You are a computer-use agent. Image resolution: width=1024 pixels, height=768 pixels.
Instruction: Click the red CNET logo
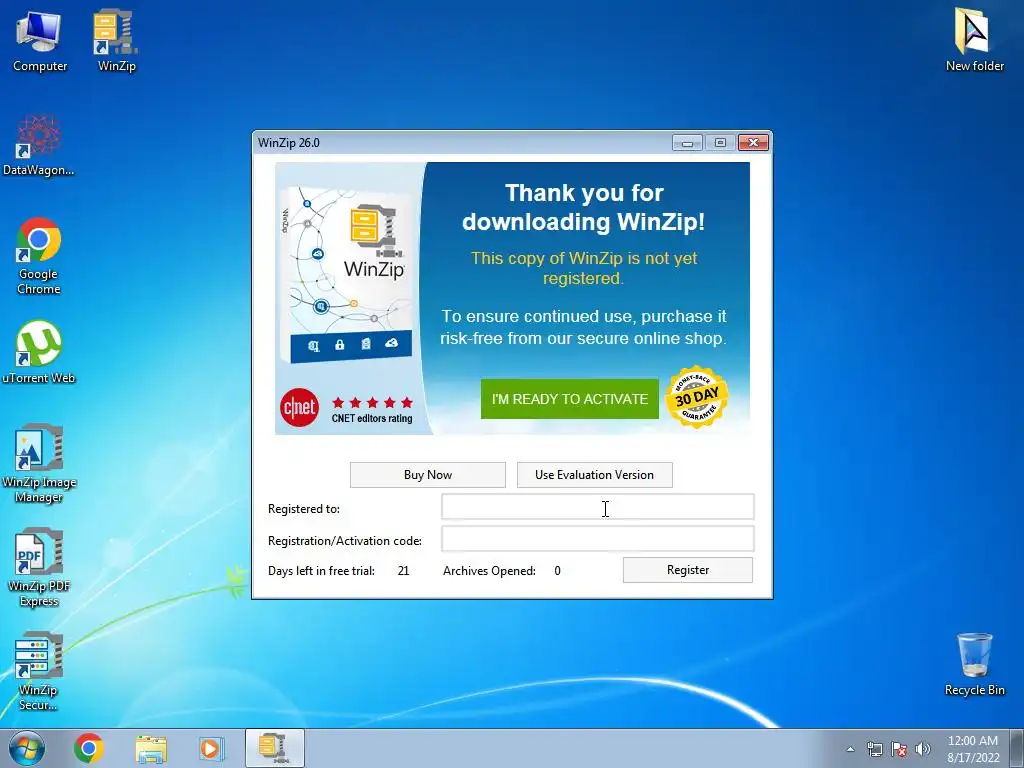pyautogui.click(x=300, y=408)
